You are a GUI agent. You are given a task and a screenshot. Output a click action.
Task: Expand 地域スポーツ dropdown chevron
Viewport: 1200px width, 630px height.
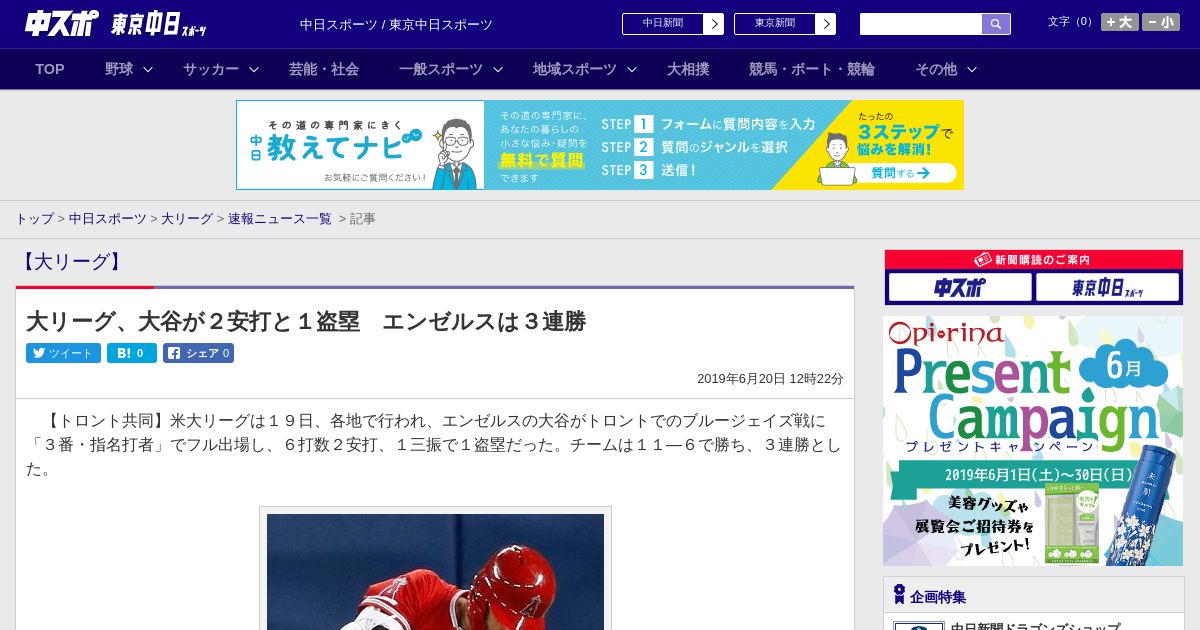[632, 69]
